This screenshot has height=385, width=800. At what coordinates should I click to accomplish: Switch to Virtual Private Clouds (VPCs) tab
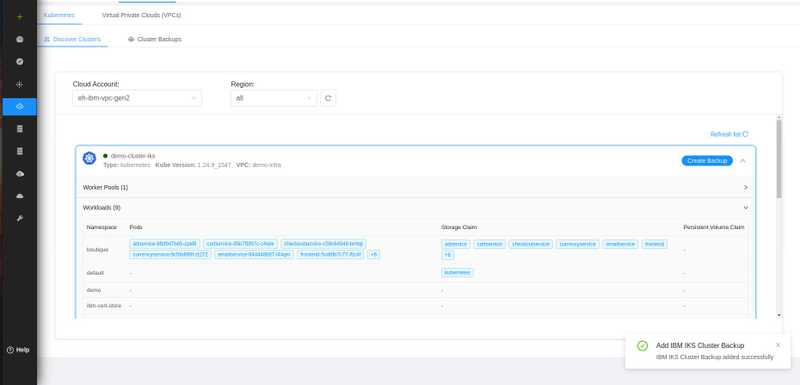coord(141,15)
